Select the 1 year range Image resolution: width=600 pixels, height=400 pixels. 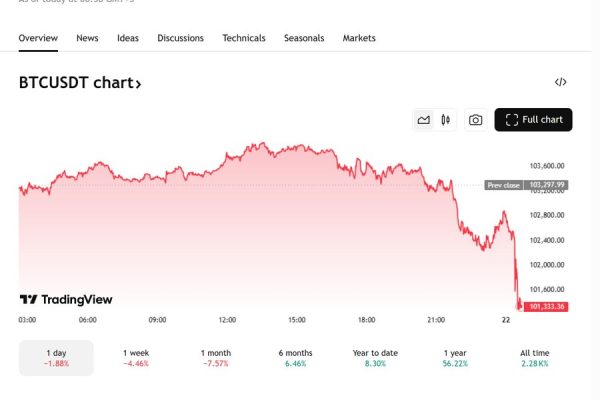(x=455, y=358)
